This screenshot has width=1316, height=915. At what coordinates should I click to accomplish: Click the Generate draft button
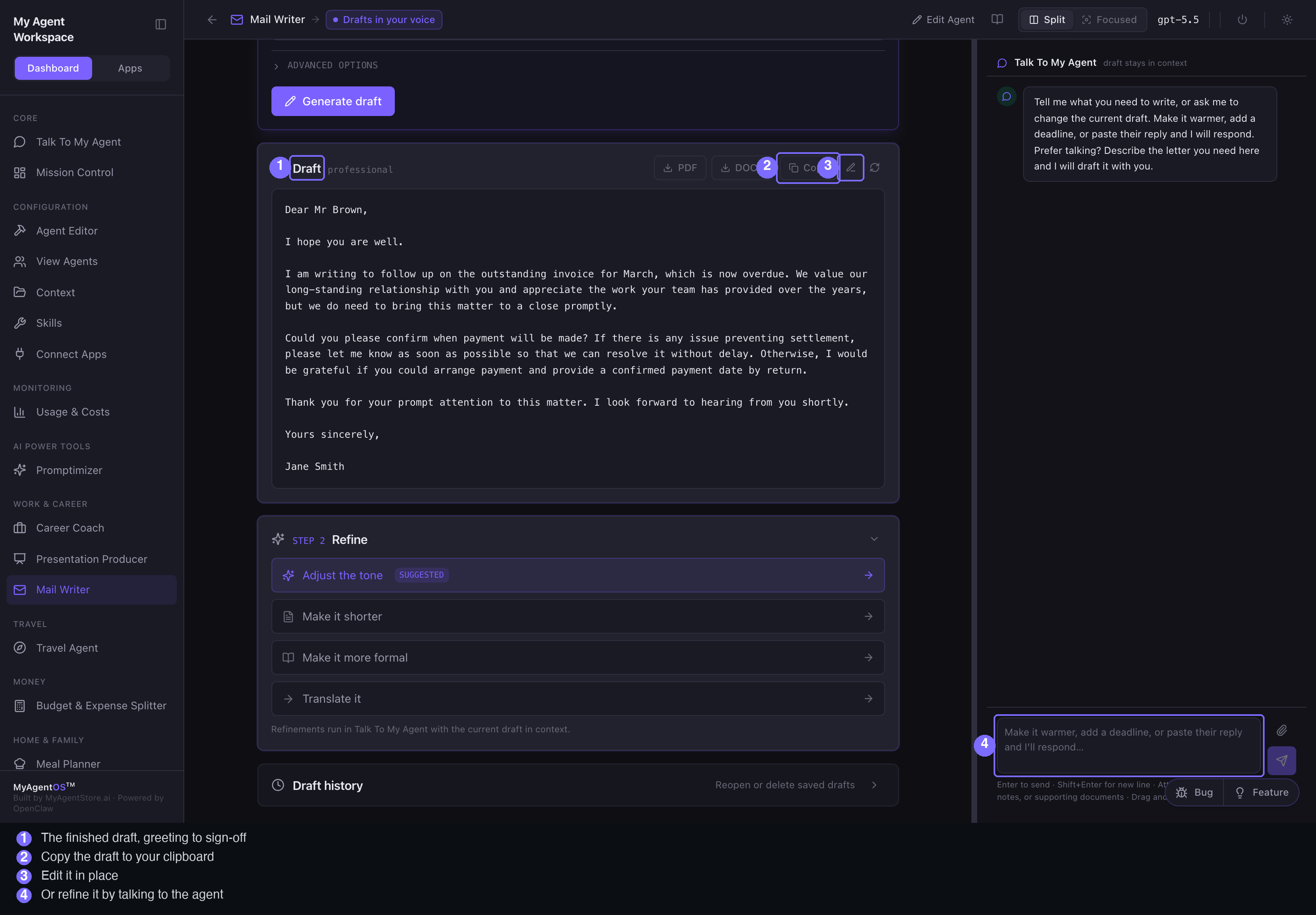333,102
